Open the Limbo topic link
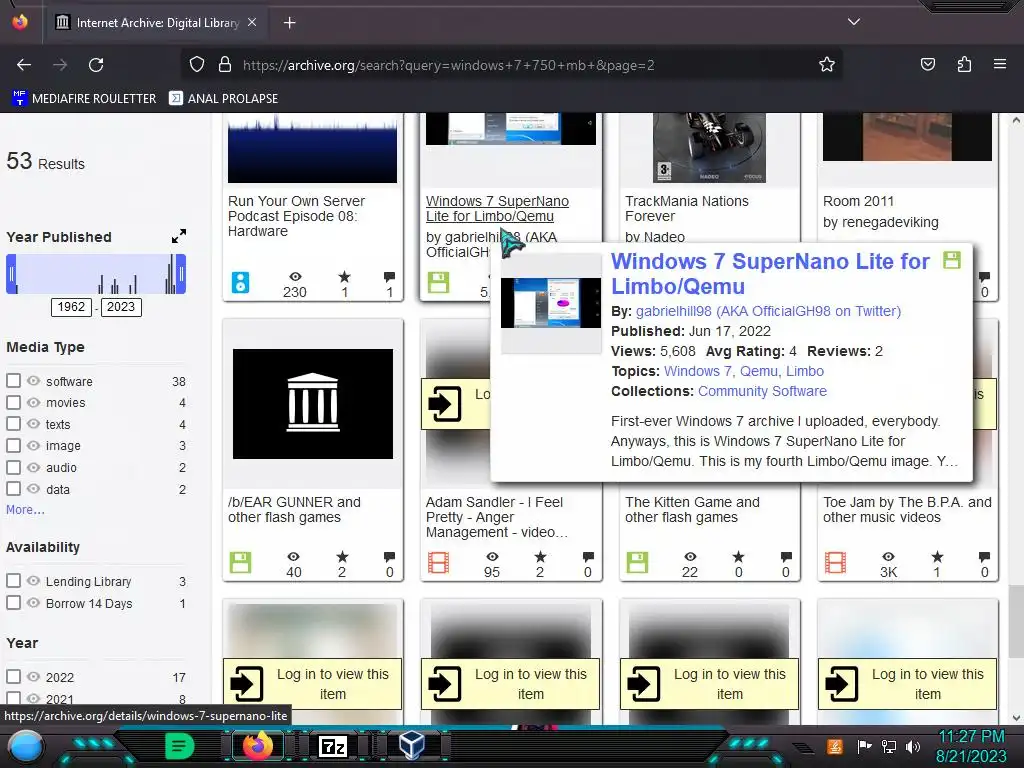 click(805, 371)
